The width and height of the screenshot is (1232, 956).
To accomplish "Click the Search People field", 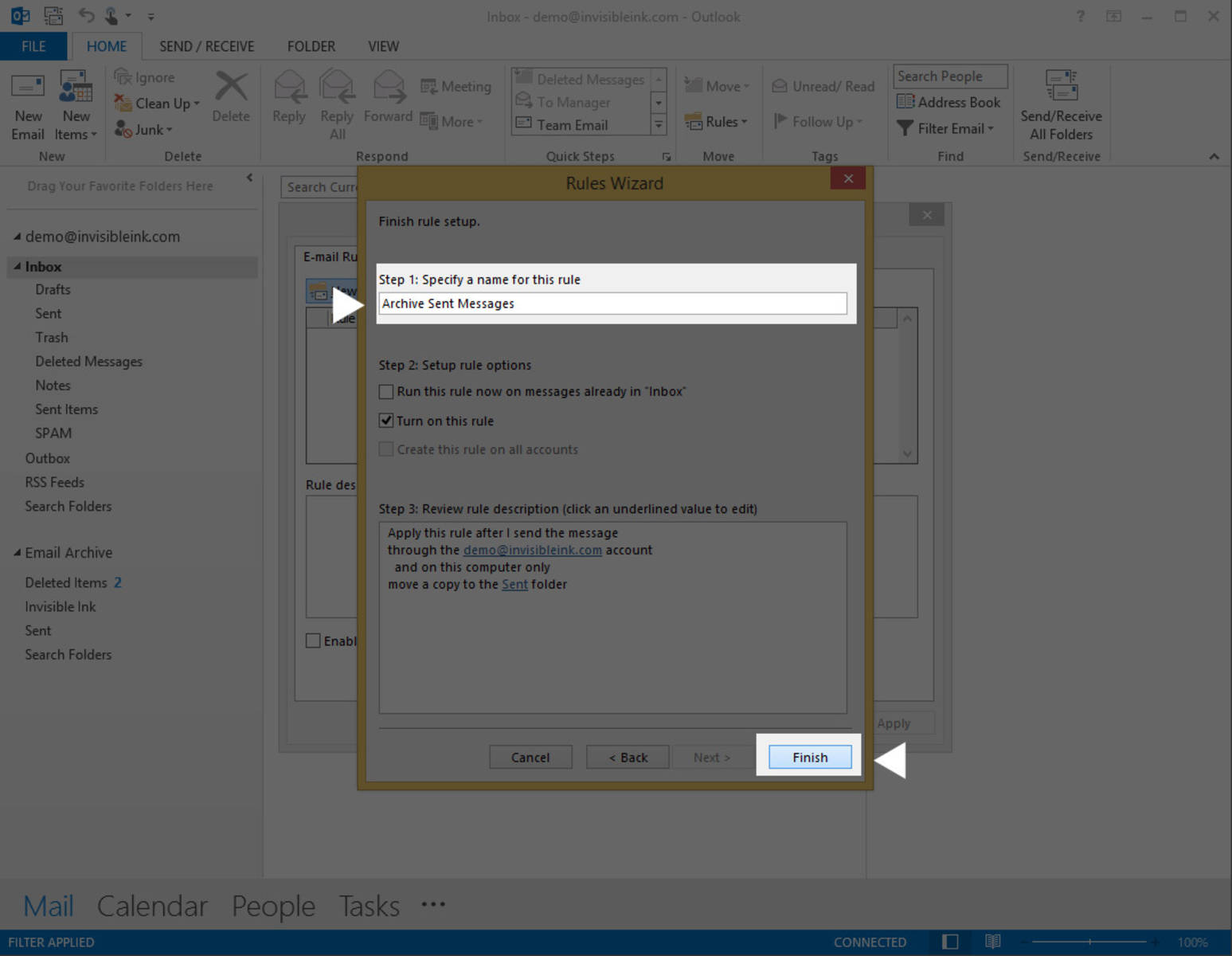I will point(950,76).
